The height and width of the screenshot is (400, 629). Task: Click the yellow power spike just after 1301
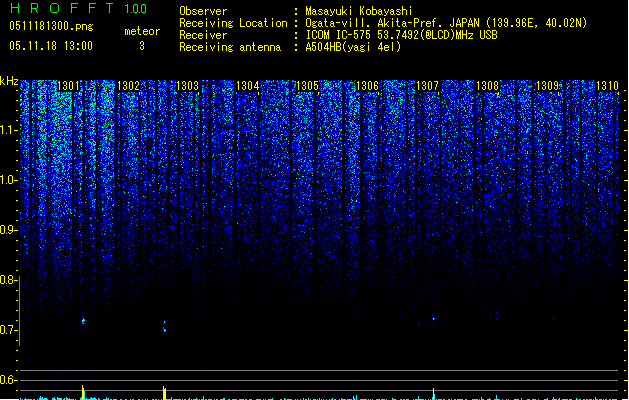83,392
